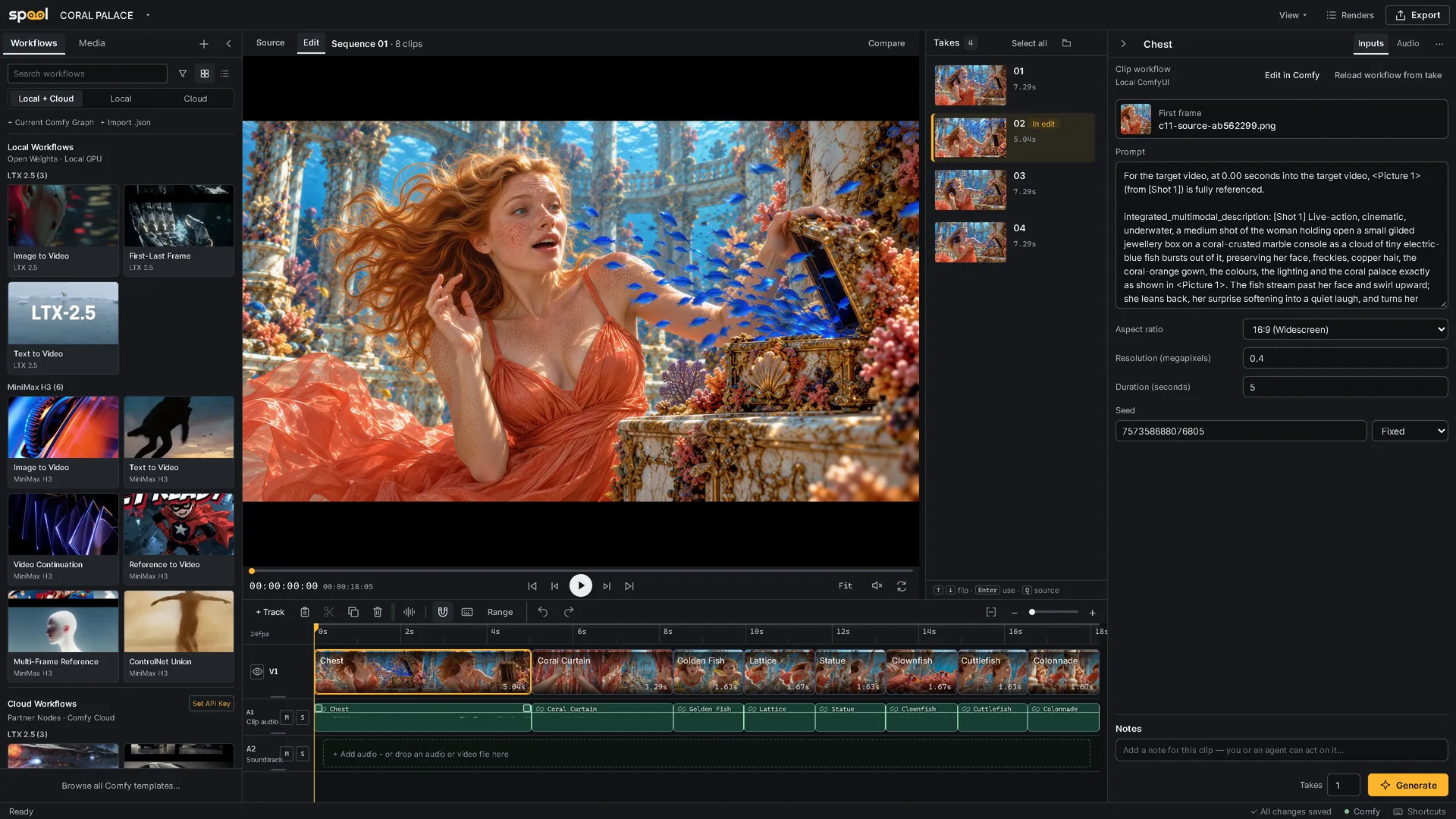The width and height of the screenshot is (1456, 819).
Task: Click the Export button
Action: coord(1417,15)
